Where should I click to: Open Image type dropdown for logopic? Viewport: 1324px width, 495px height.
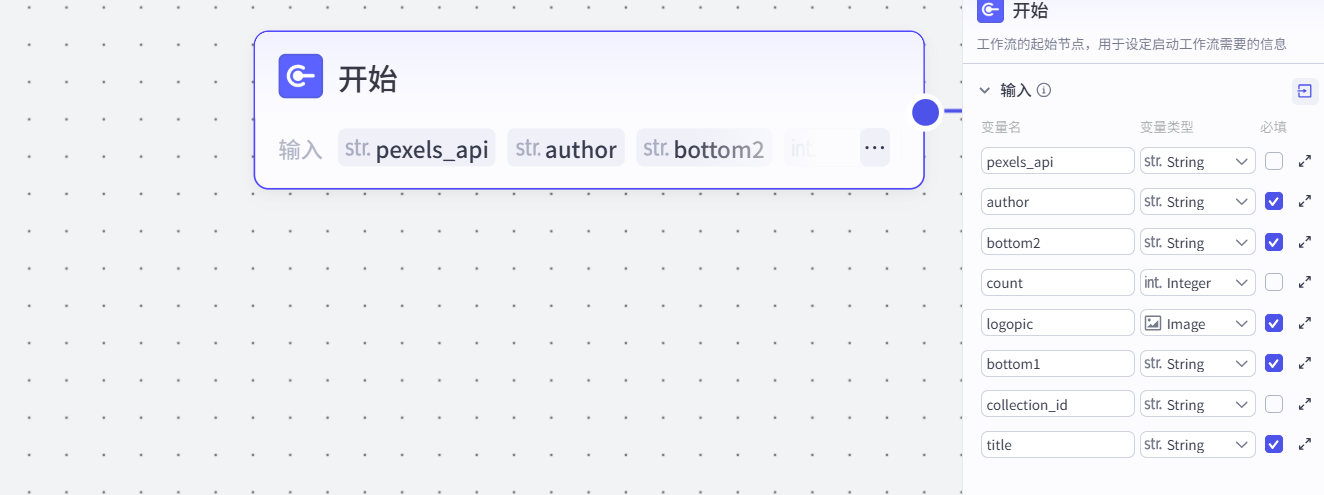click(1197, 323)
